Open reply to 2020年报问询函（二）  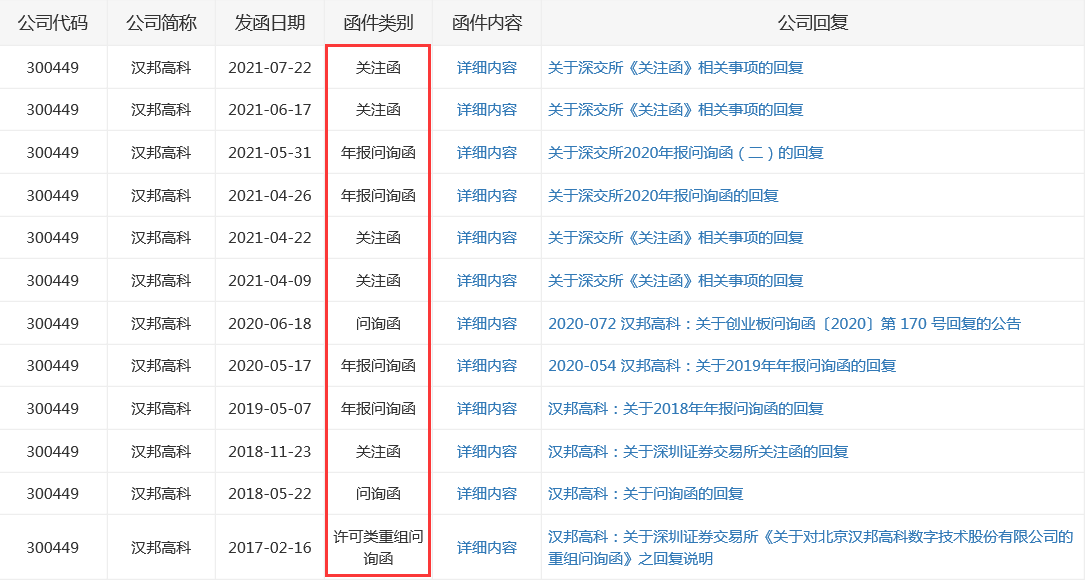[685, 153]
